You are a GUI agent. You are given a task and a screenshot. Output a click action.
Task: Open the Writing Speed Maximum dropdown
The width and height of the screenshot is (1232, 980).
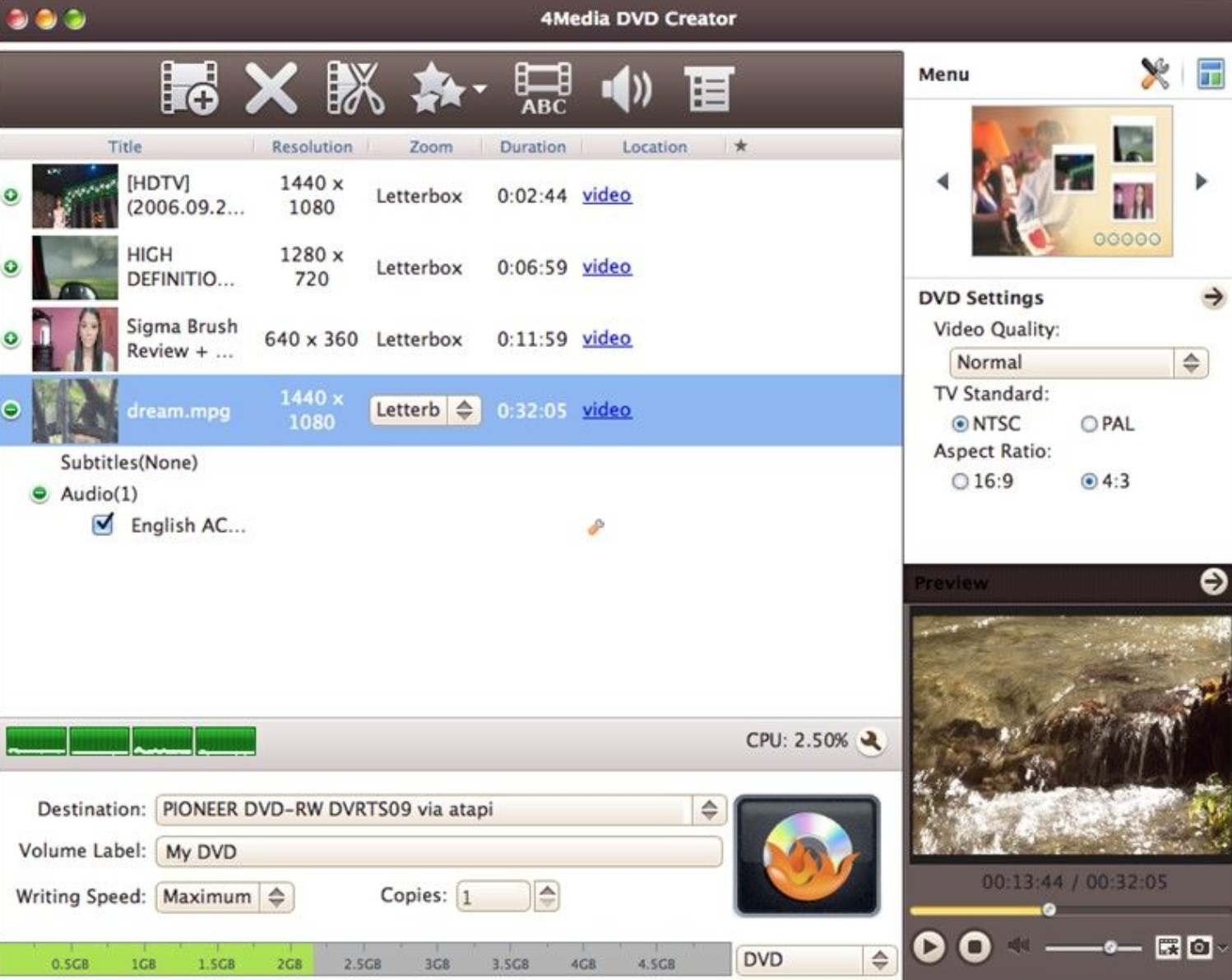(225, 897)
